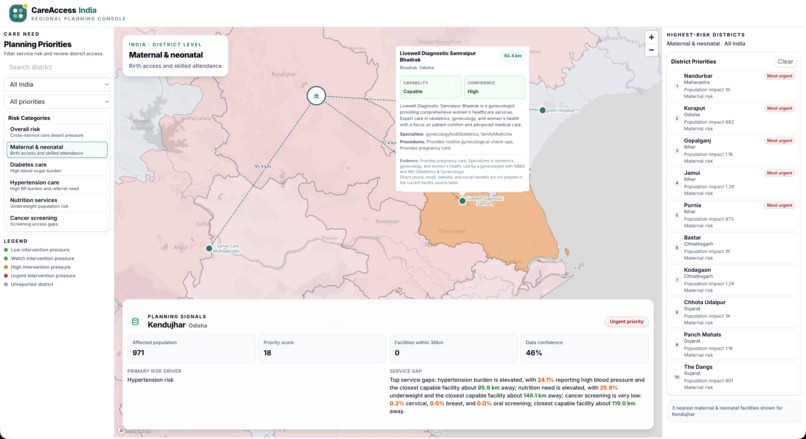Open Kodagaon district in priorities list
This screenshot has height=439, width=806.
(734, 280)
